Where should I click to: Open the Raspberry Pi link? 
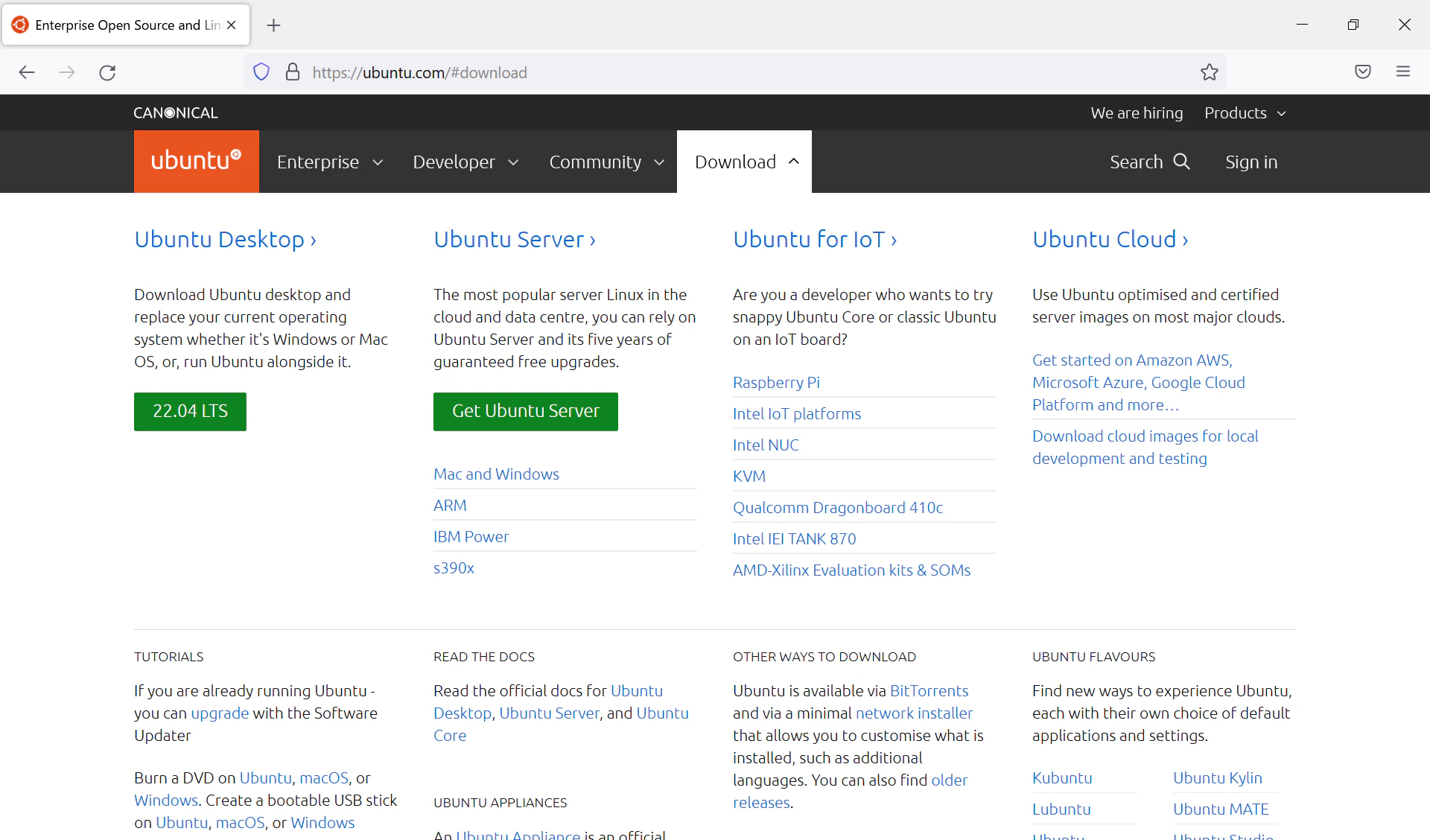(x=776, y=382)
